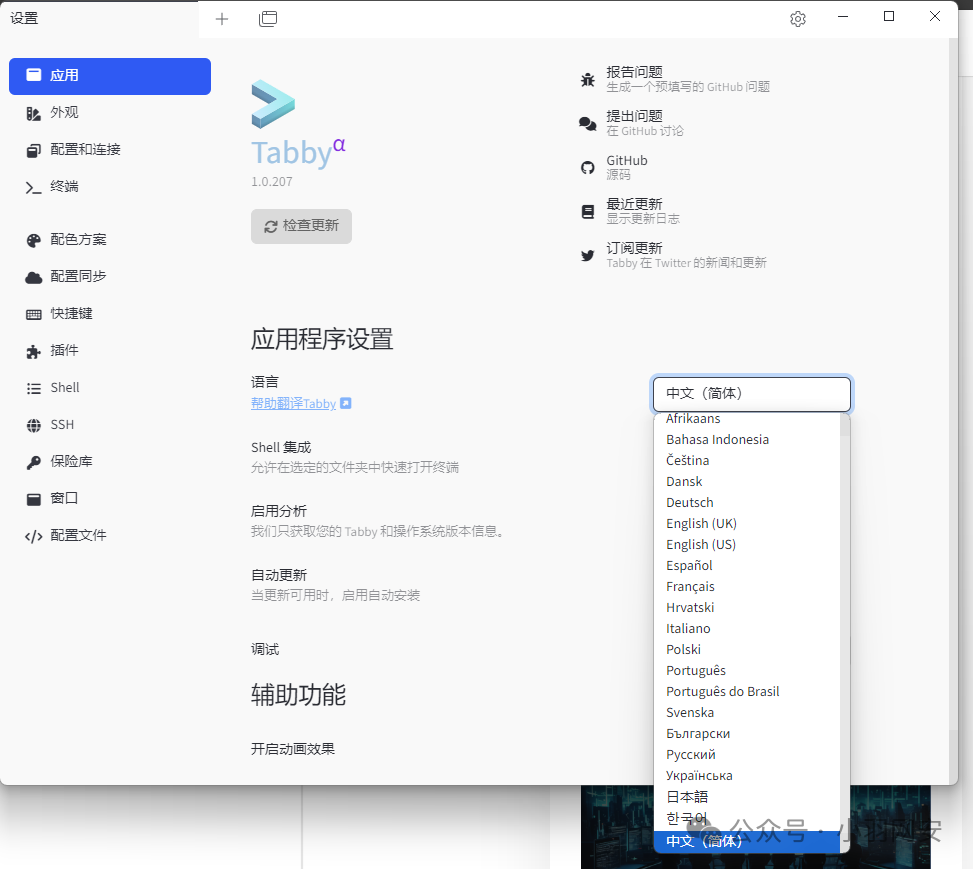Open the 窗口 window settings
The width and height of the screenshot is (973, 869).
tap(110, 498)
